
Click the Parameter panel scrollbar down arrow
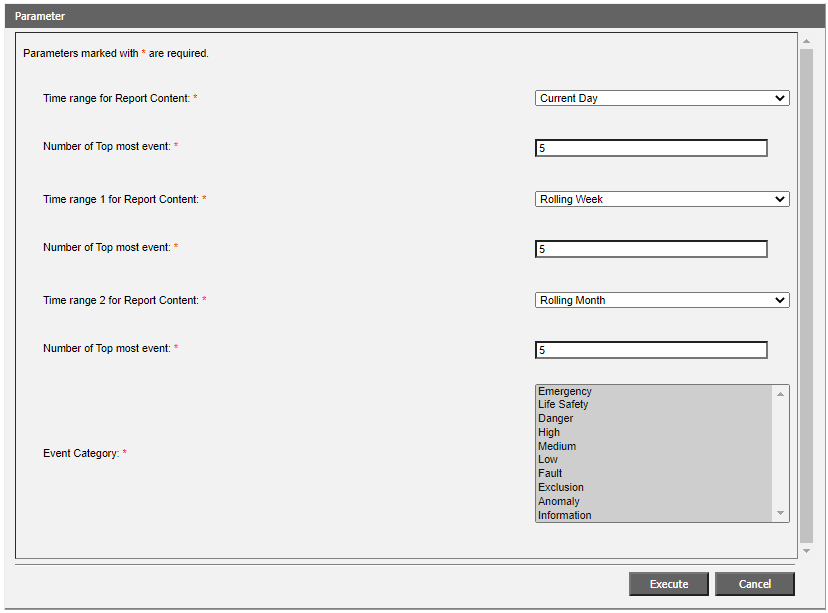pos(806,550)
